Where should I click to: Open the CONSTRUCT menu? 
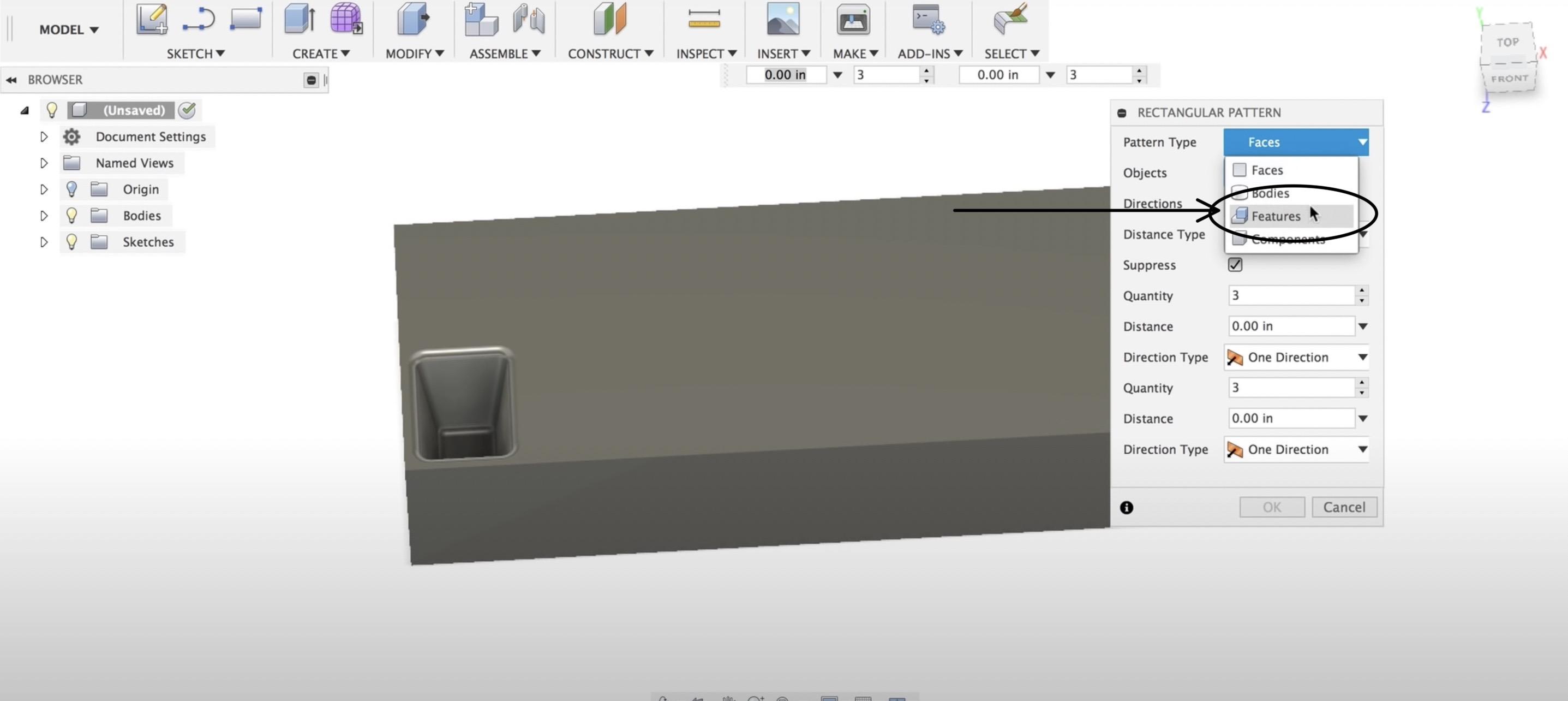point(611,54)
